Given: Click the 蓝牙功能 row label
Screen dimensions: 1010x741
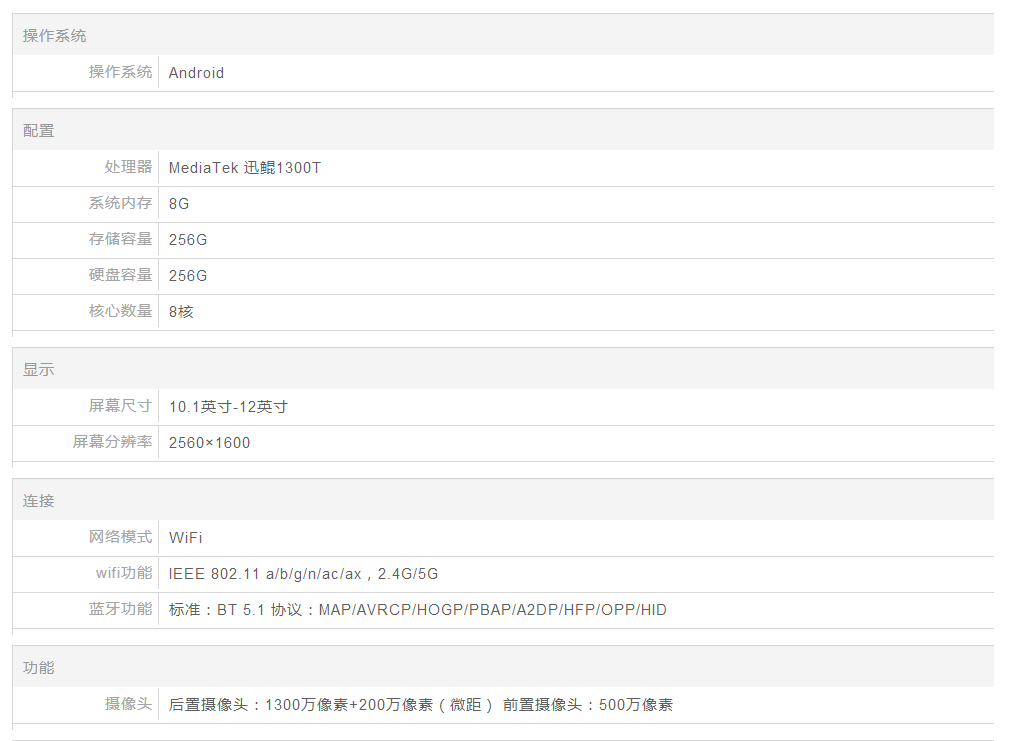Looking at the screenshot, I should click(120, 609).
